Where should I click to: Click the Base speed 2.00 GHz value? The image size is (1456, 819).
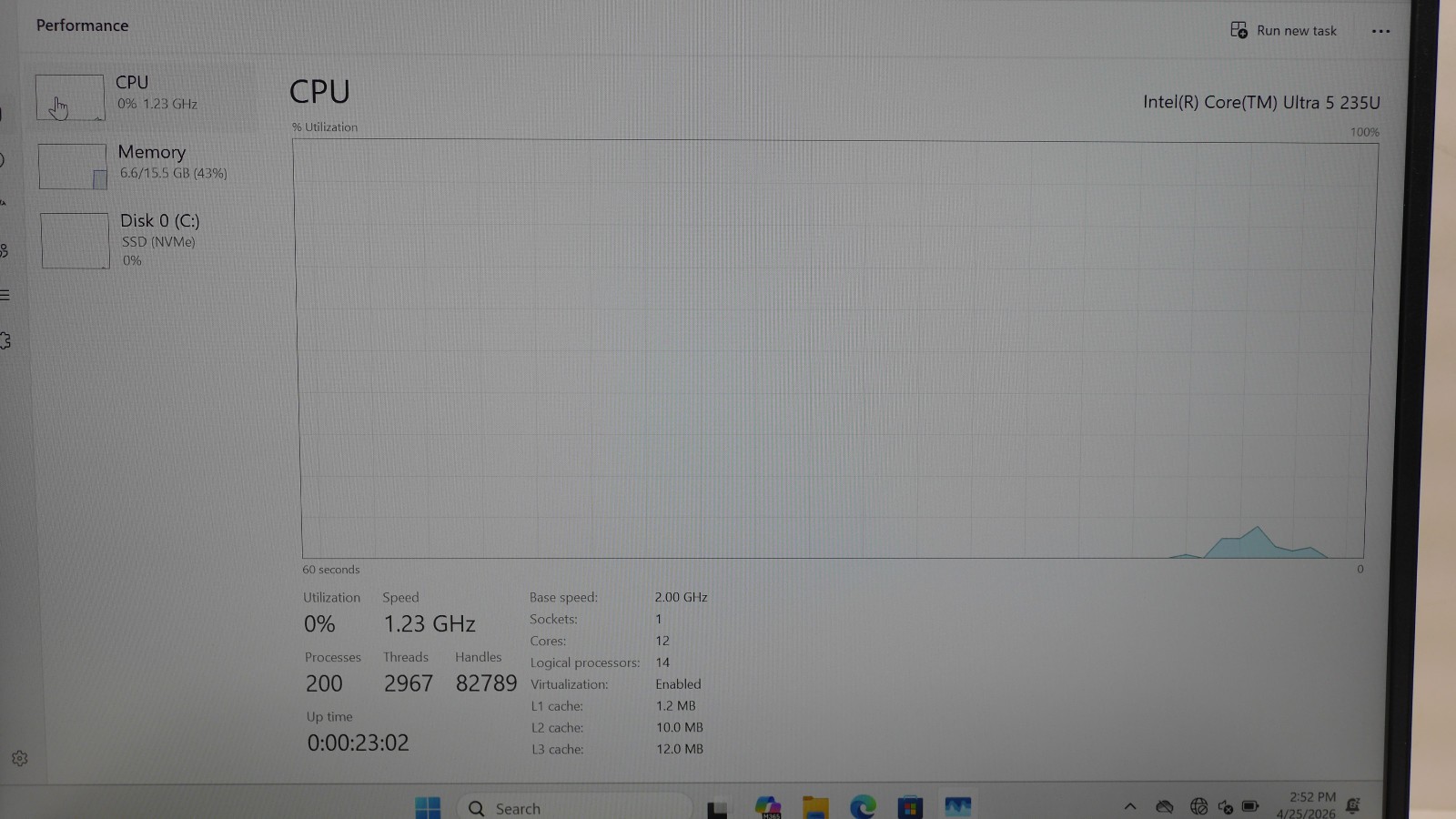point(681,597)
